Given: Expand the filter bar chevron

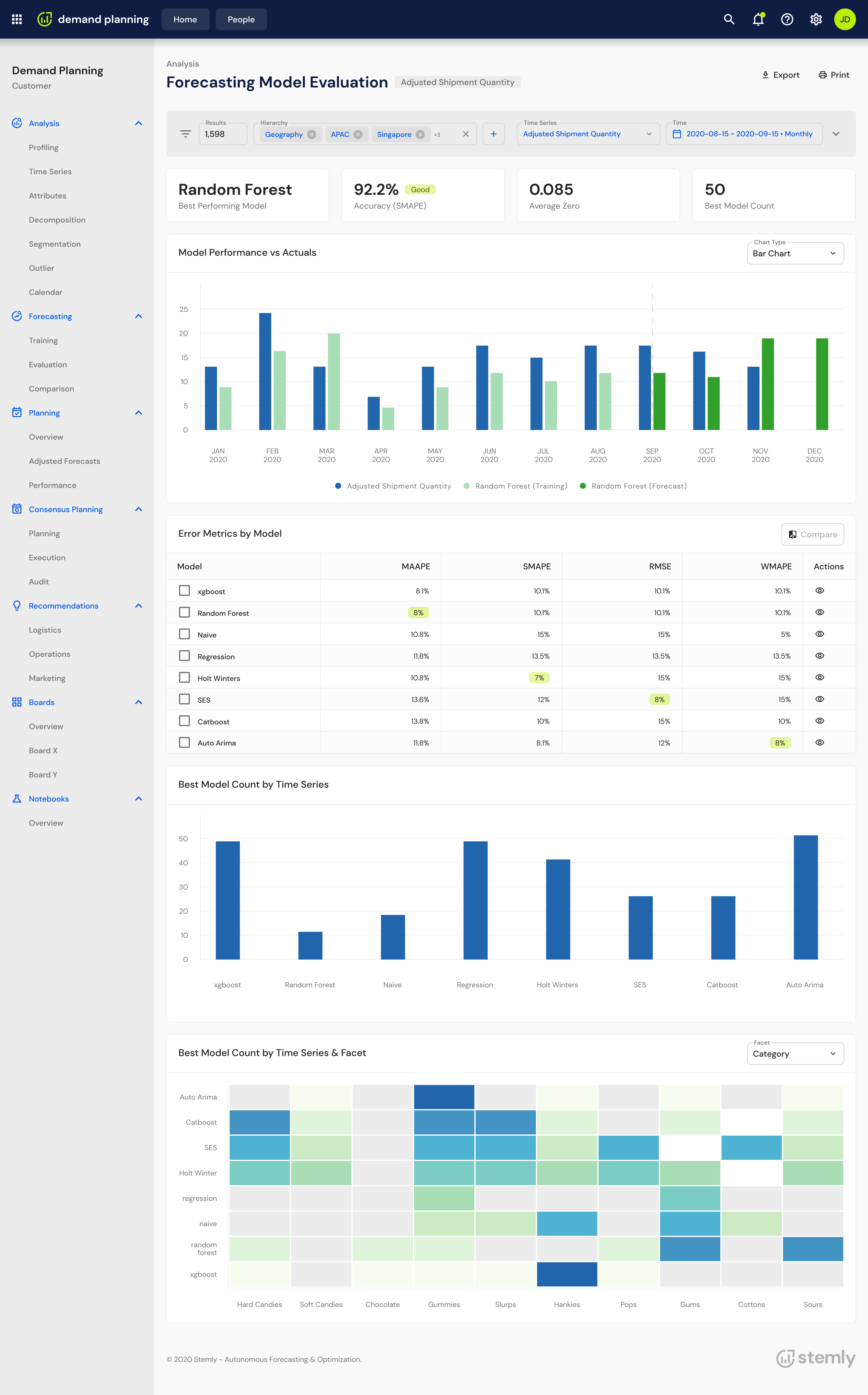Looking at the screenshot, I should pyautogui.click(x=836, y=134).
